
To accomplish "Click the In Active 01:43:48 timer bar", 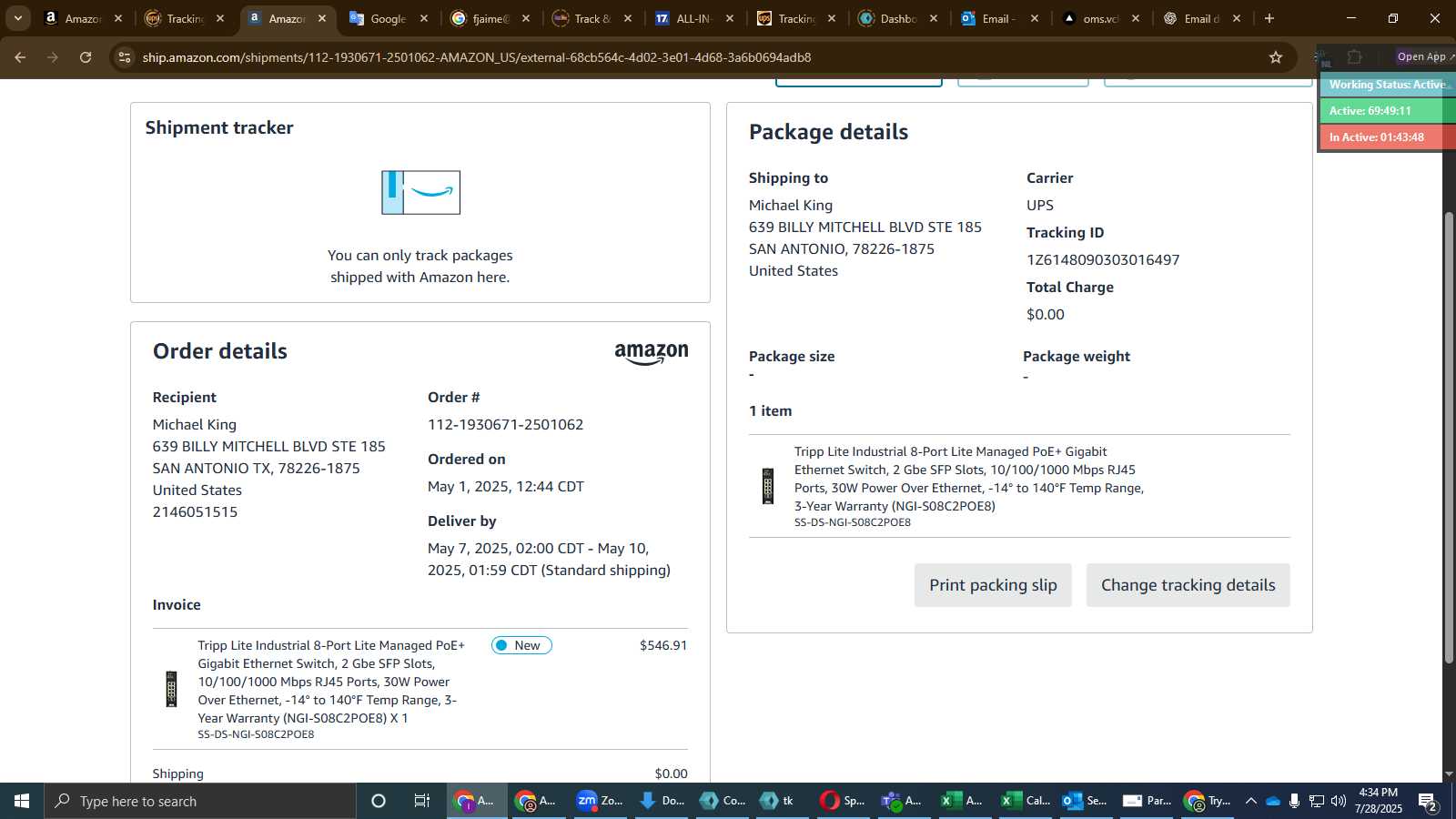I will click(1388, 137).
